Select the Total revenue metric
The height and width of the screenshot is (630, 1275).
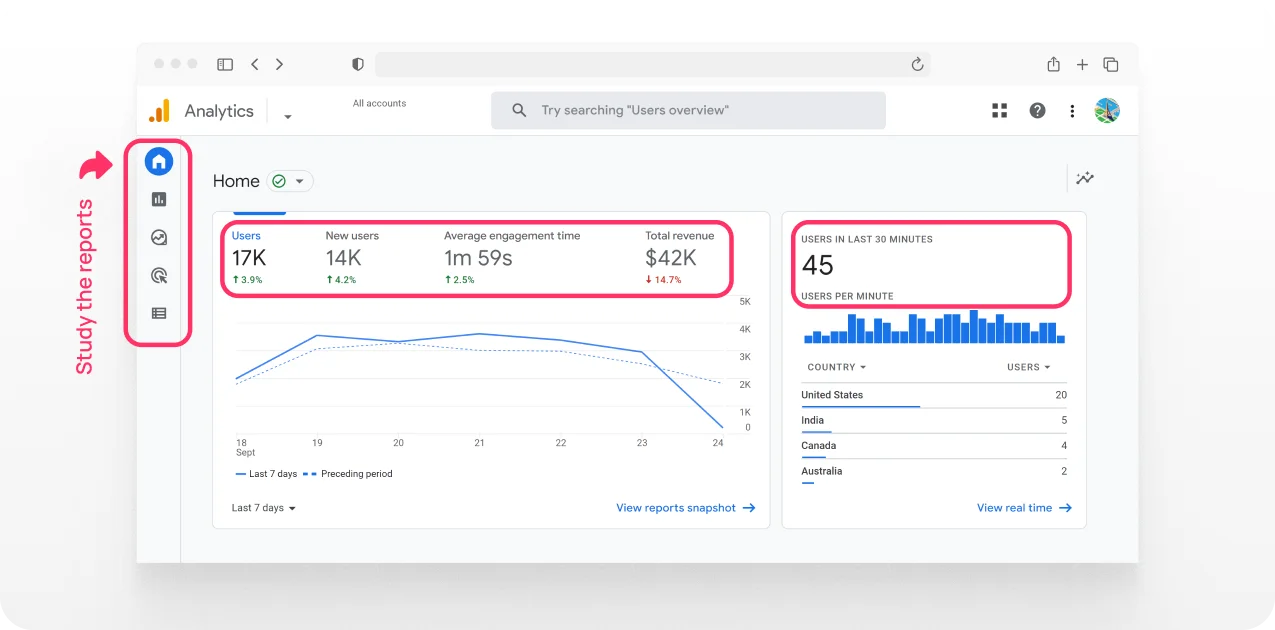(680, 257)
